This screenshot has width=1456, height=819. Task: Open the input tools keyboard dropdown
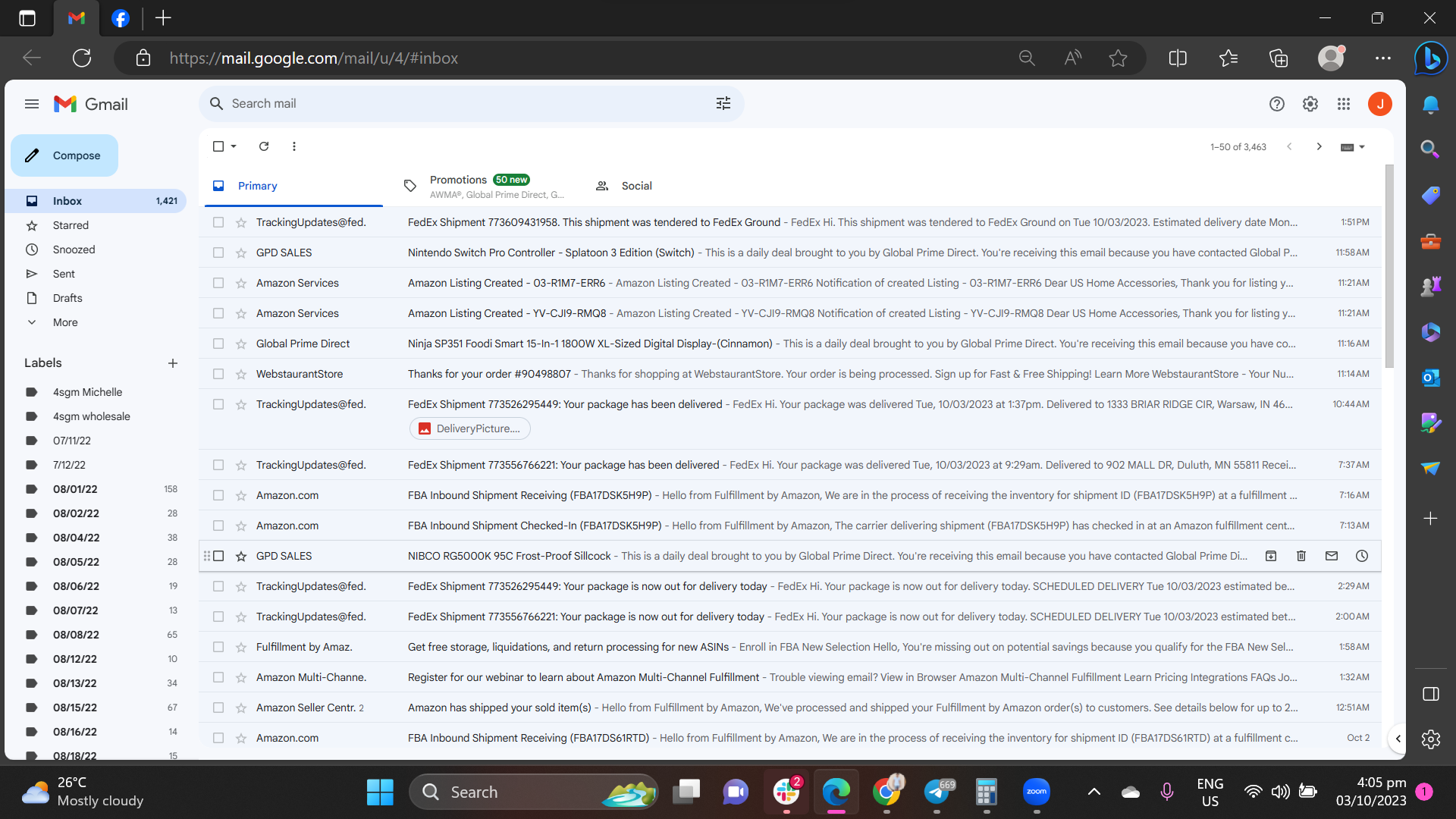[x=1353, y=147]
